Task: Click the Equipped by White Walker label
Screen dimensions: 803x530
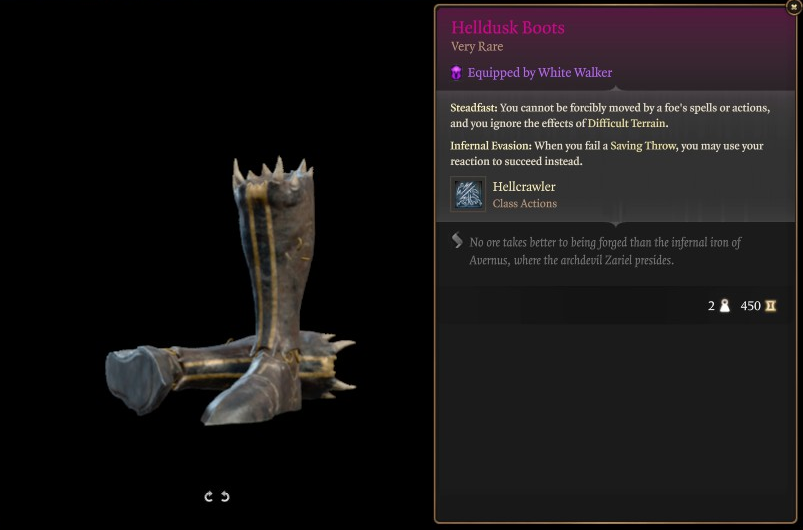Action: 540,73
